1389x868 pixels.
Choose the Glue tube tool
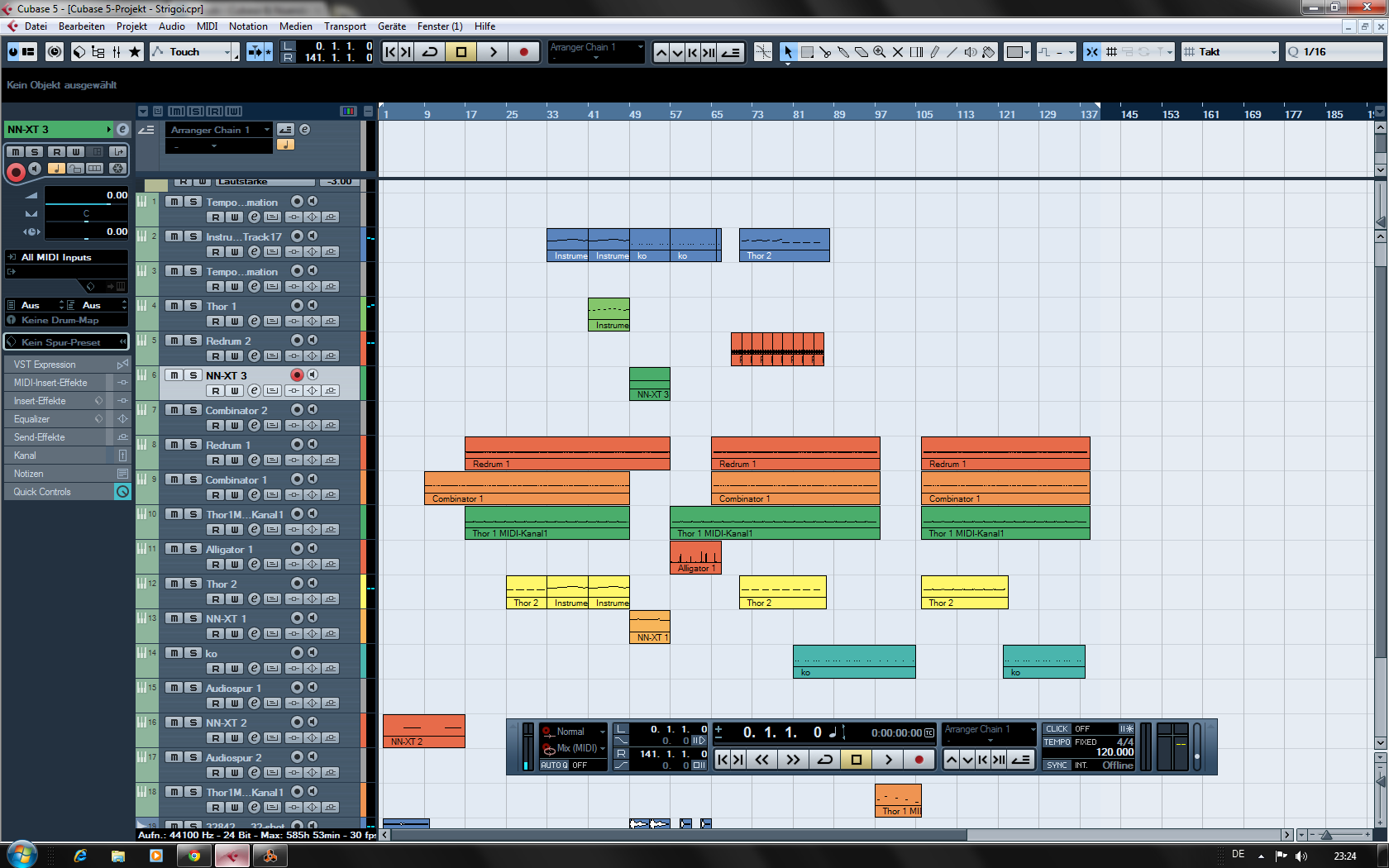pyautogui.click(x=843, y=52)
